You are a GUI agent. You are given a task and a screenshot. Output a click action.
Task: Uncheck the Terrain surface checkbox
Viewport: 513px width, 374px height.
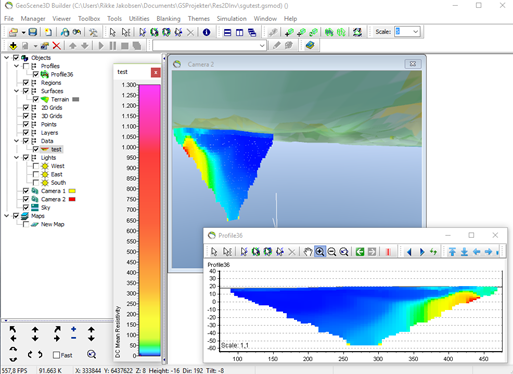point(36,99)
